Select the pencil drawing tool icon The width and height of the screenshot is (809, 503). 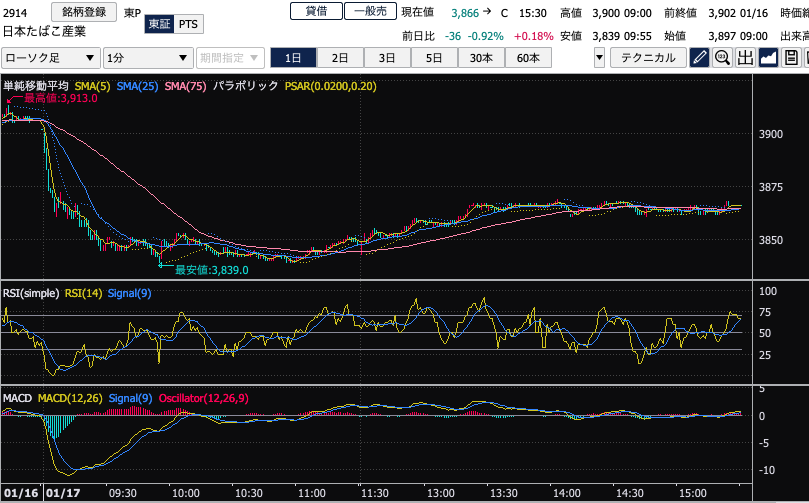700,57
